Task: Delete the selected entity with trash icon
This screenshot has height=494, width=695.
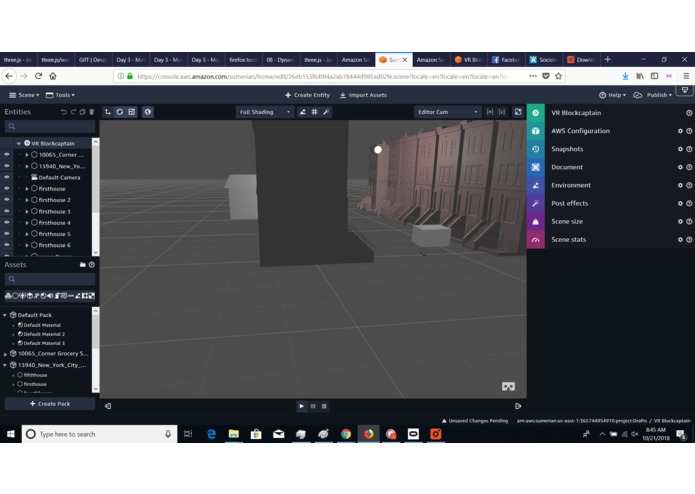Action: point(92,112)
